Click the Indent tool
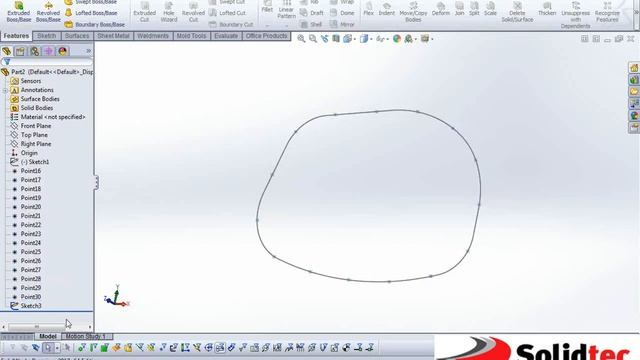This screenshot has width=640, height=360. (386, 9)
